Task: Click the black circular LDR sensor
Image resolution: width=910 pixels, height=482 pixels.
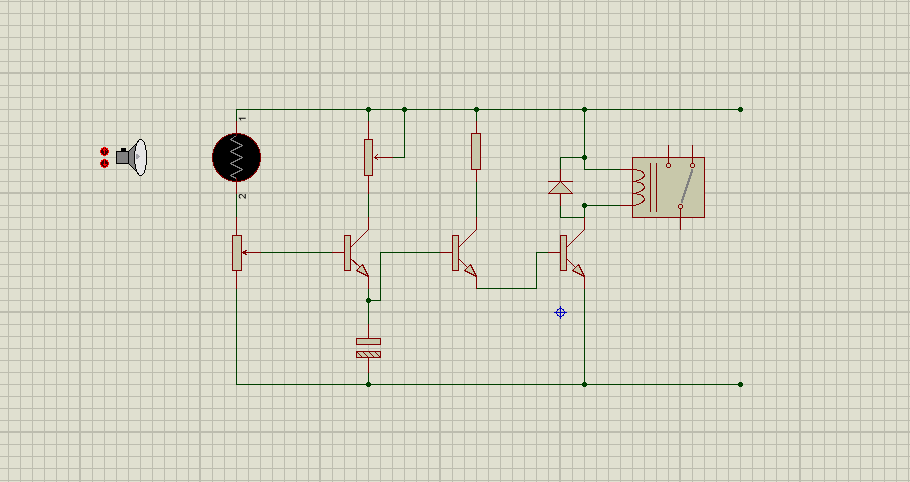Action: tap(236, 157)
